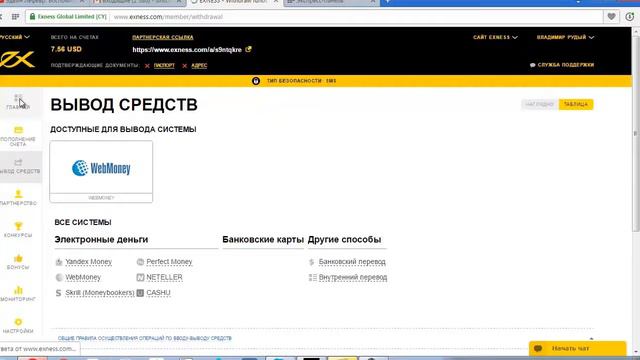Choose Skrill (Moneybookers) withdrawal
640x360 pixels.
(x=100, y=293)
